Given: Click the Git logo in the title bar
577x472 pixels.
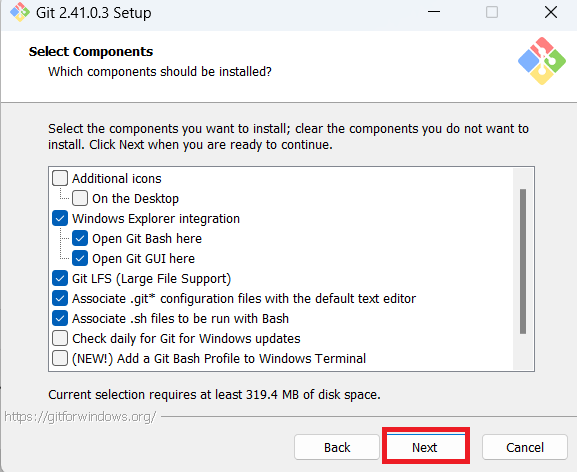Looking at the screenshot, I should tap(20, 13).
